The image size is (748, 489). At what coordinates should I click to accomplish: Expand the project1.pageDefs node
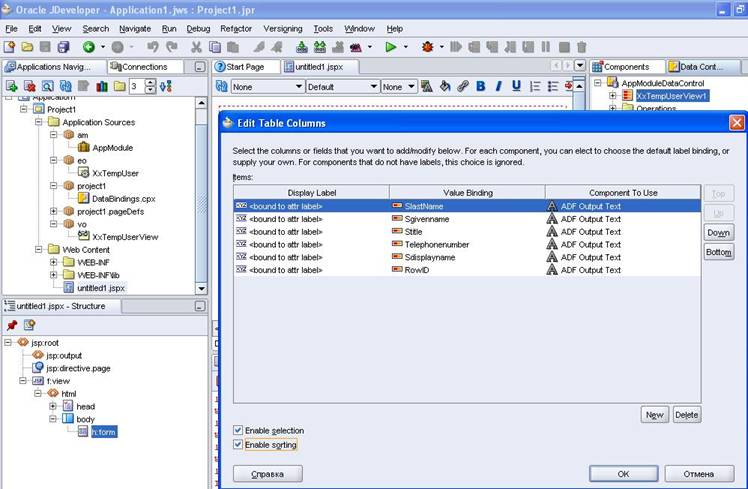tap(53, 211)
